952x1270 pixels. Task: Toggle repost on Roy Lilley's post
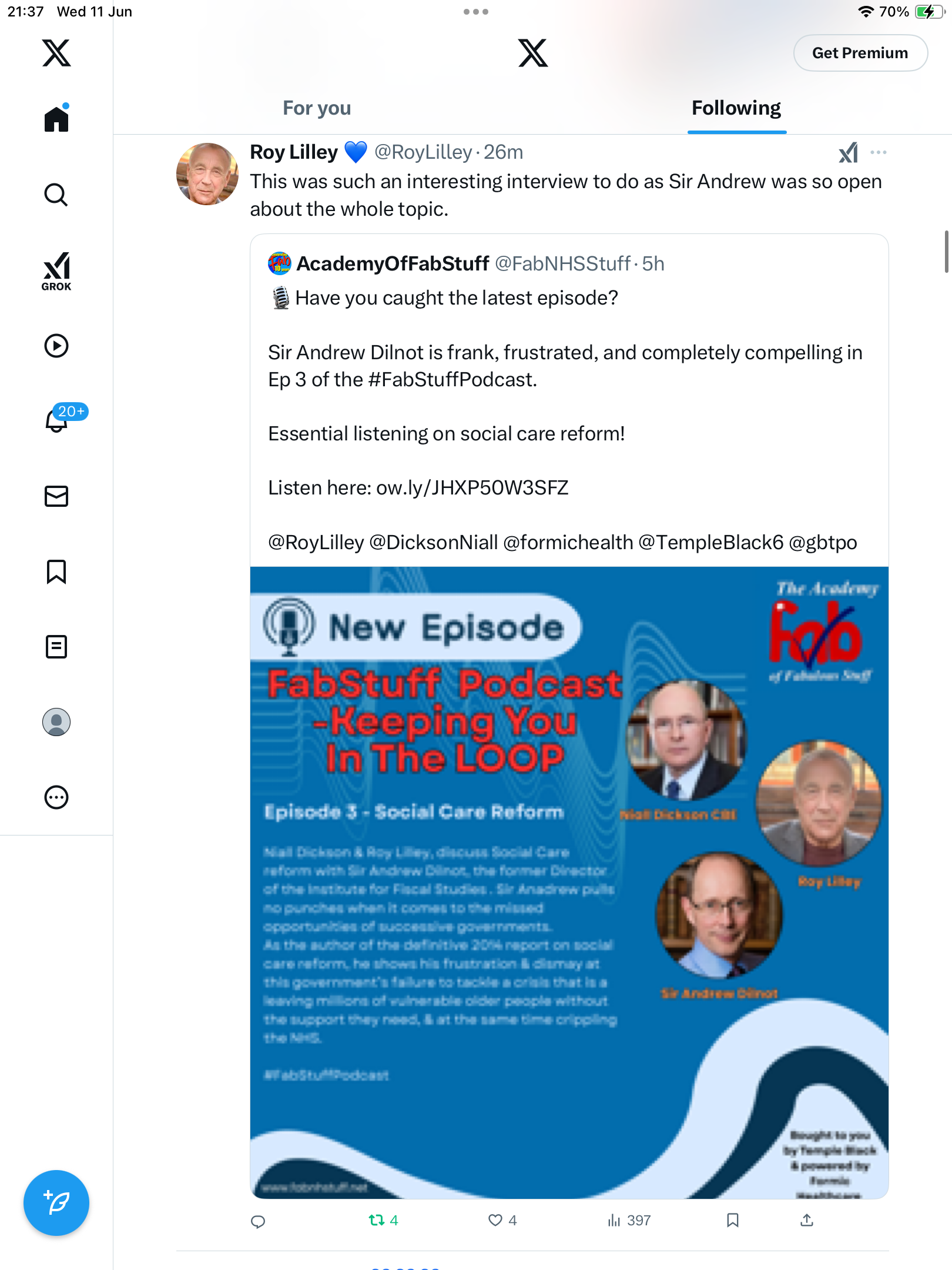pos(383,1221)
